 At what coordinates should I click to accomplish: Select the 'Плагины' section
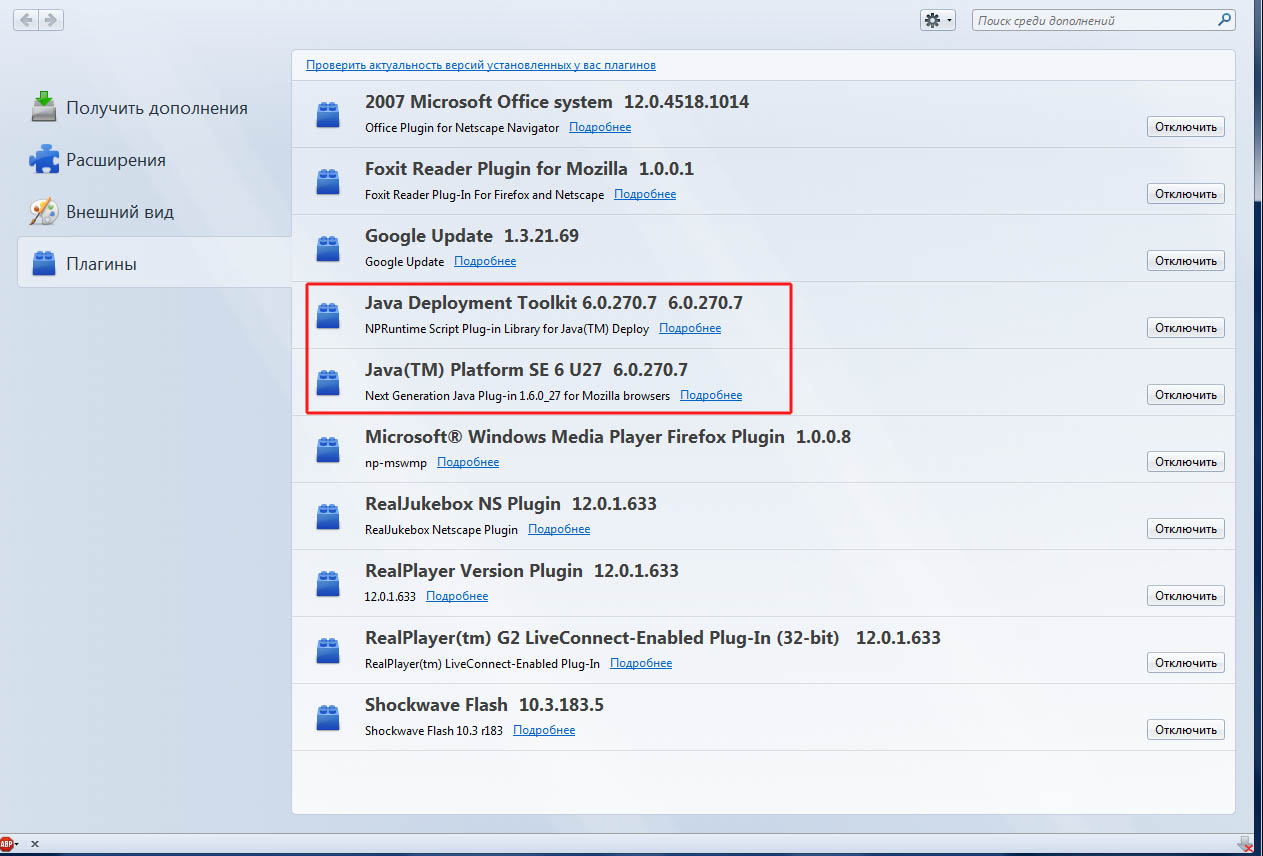[155, 264]
